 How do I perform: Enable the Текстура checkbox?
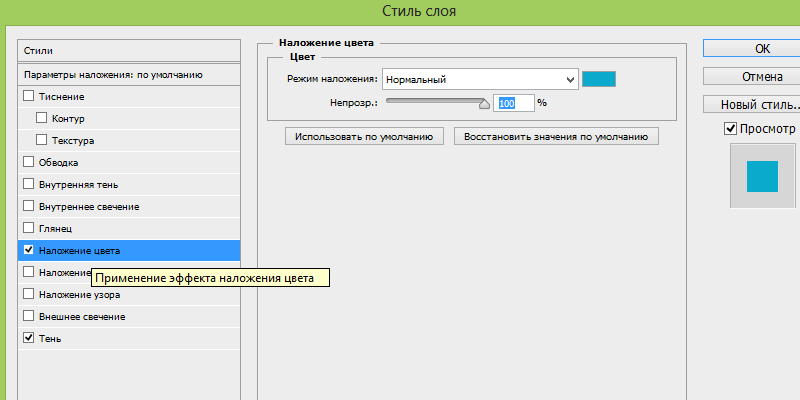click(42, 140)
